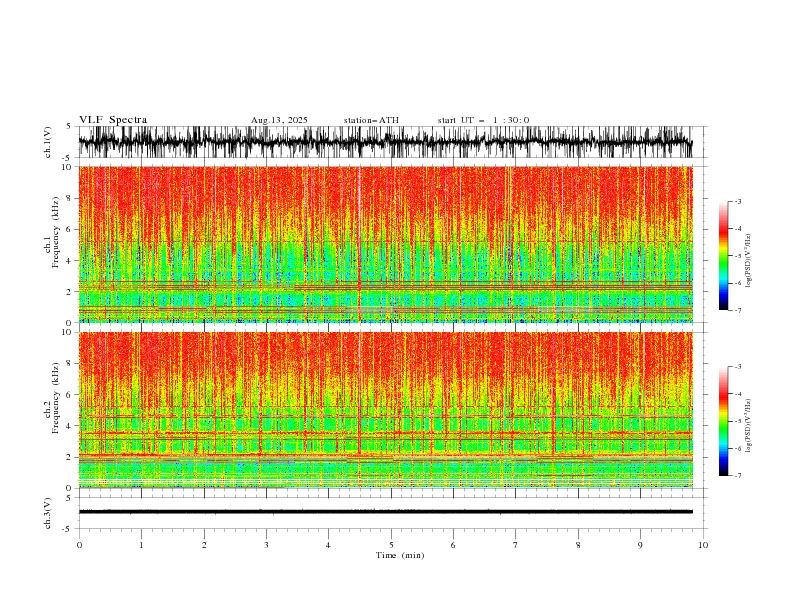Click the "4" kHz tick on the ch.2 frequency axis

[x=69, y=426]
